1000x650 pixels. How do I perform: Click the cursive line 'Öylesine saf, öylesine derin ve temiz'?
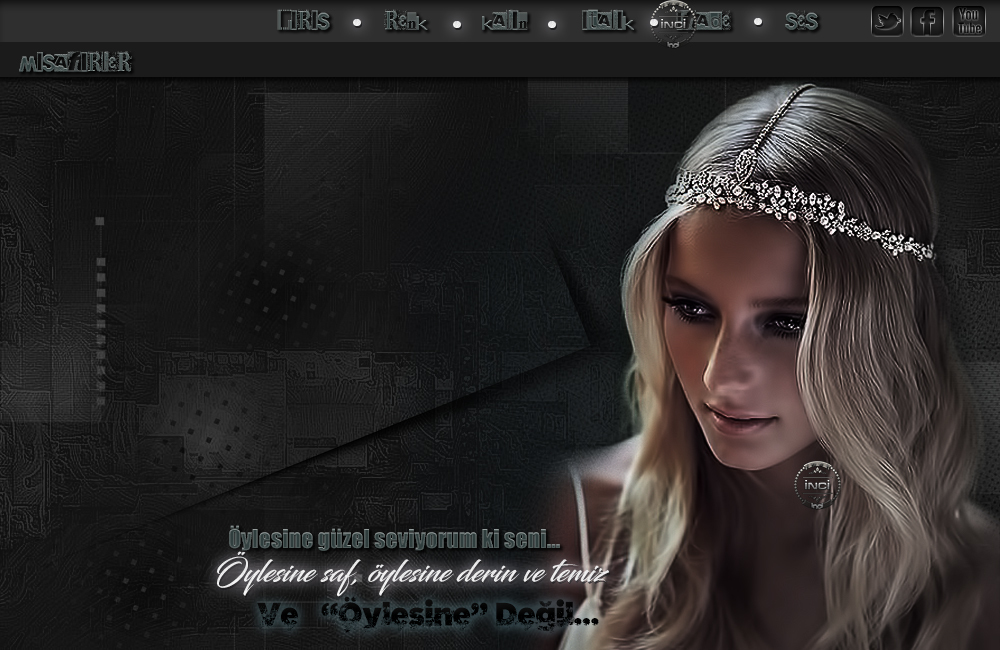coord(412,575)
